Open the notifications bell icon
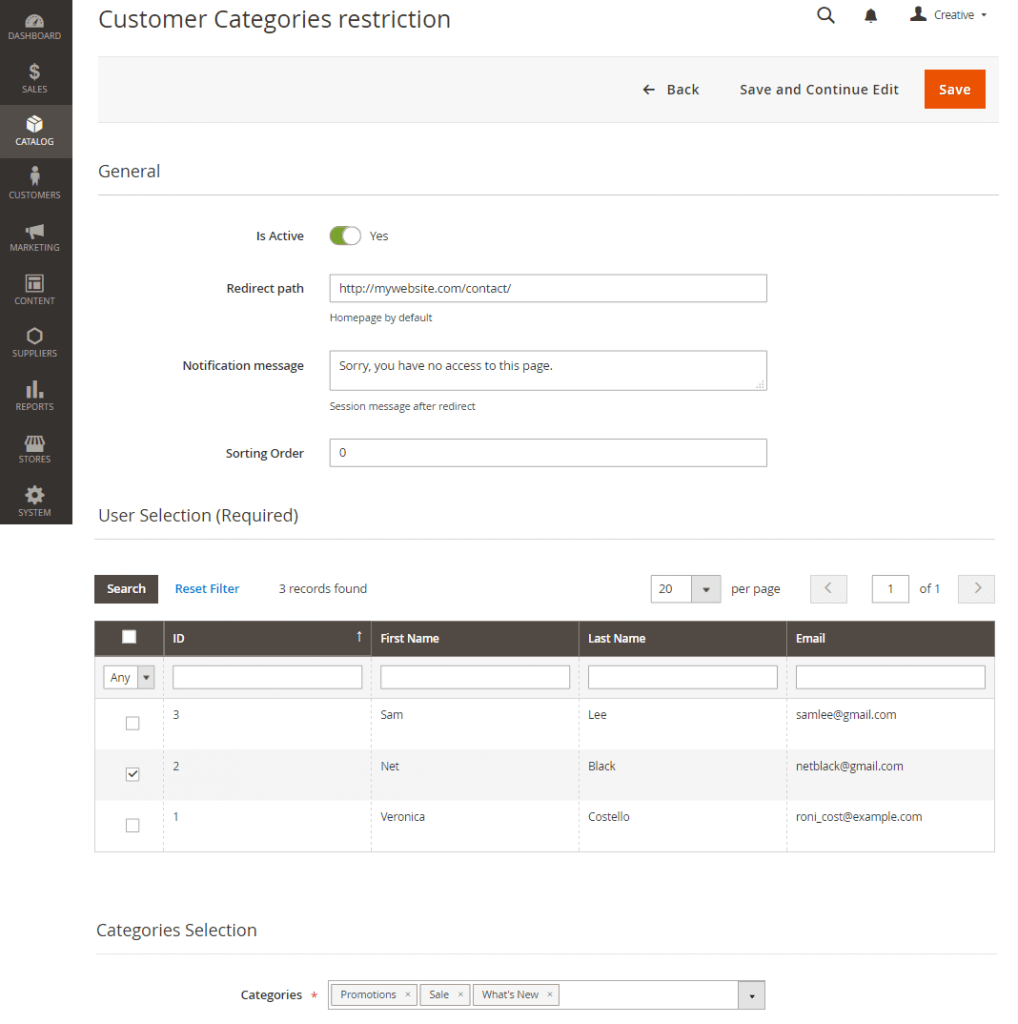The height and width of the screenshot is (1024, 1018). click(871, 16)
